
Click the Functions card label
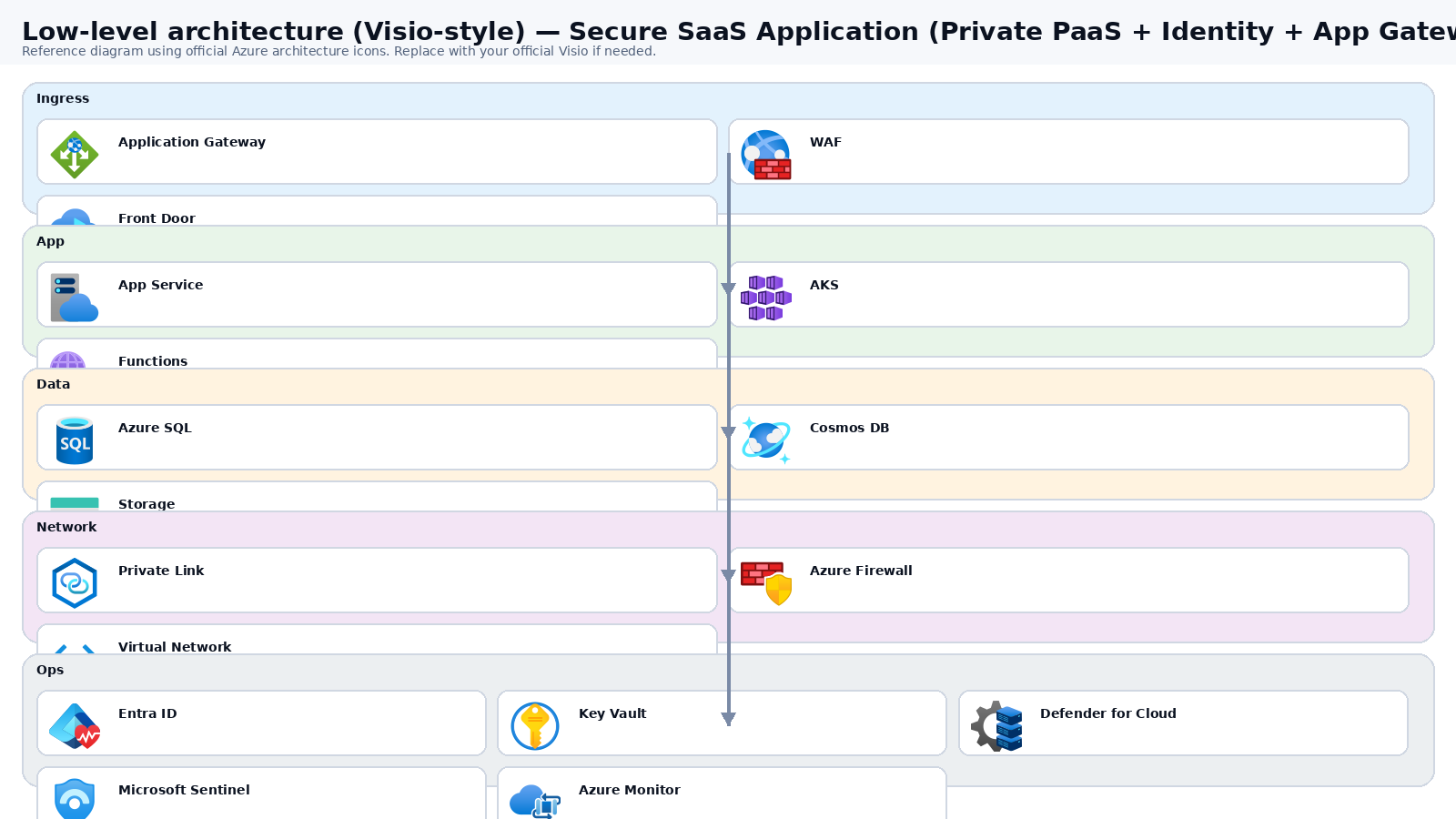pyautogui.click(x=153, y=361)
